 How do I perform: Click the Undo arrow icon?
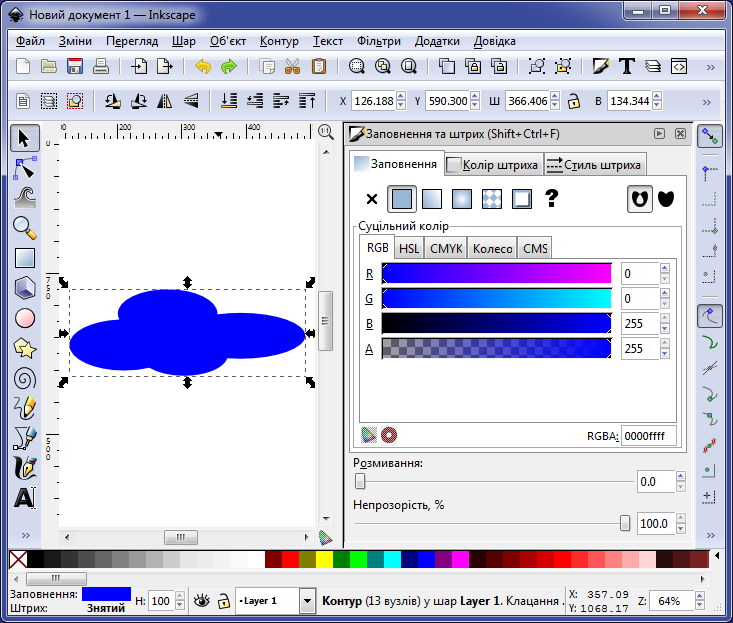pos(203,67)
